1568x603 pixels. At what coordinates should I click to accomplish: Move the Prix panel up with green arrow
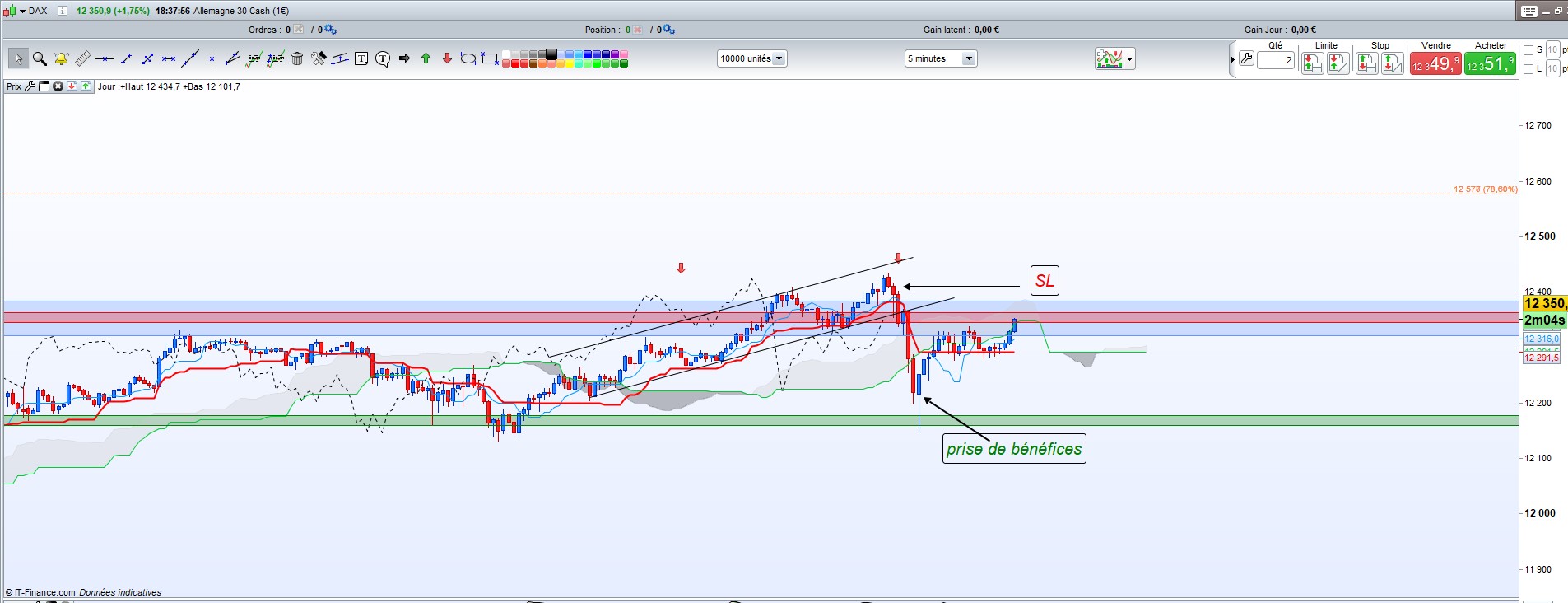86,86
